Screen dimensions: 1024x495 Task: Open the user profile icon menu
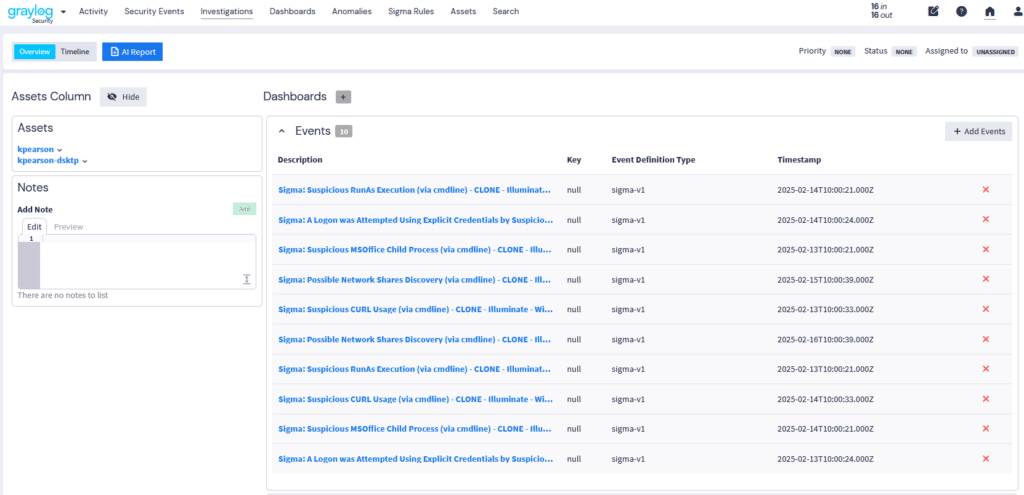point(1015,12)
